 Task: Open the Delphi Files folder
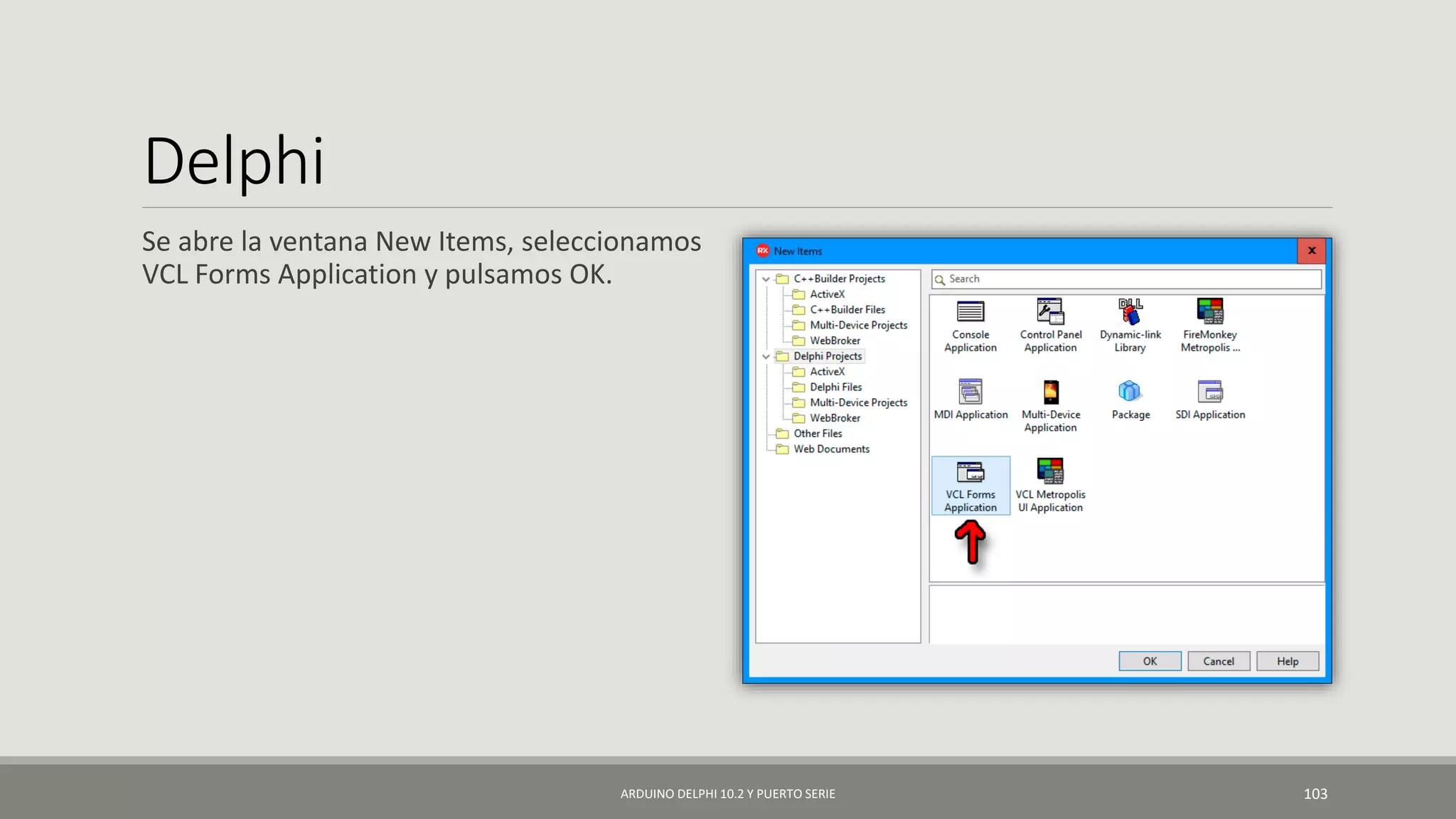(x=828, y=387)
